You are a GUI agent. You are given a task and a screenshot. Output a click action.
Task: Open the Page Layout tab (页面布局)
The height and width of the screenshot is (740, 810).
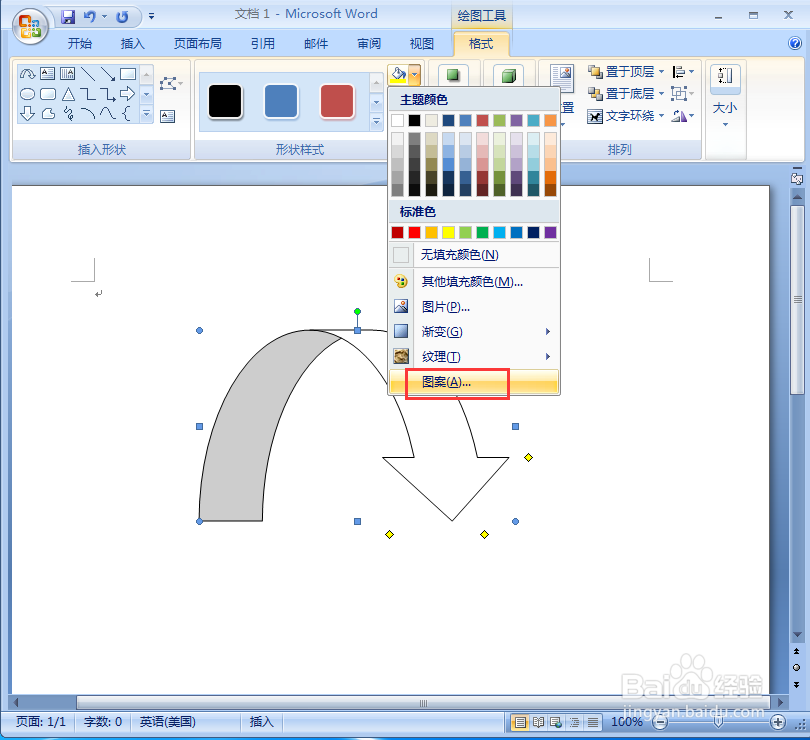pyautogui.click(x=198, y=44)
